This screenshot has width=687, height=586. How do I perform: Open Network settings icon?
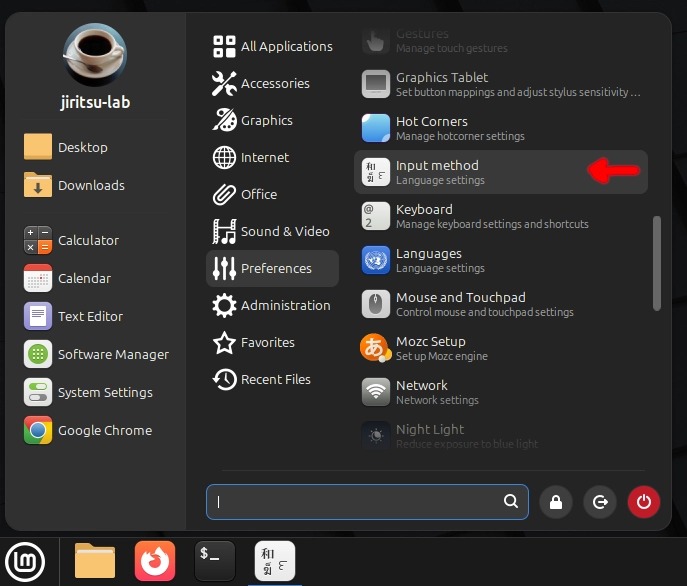tap(375, 392)
